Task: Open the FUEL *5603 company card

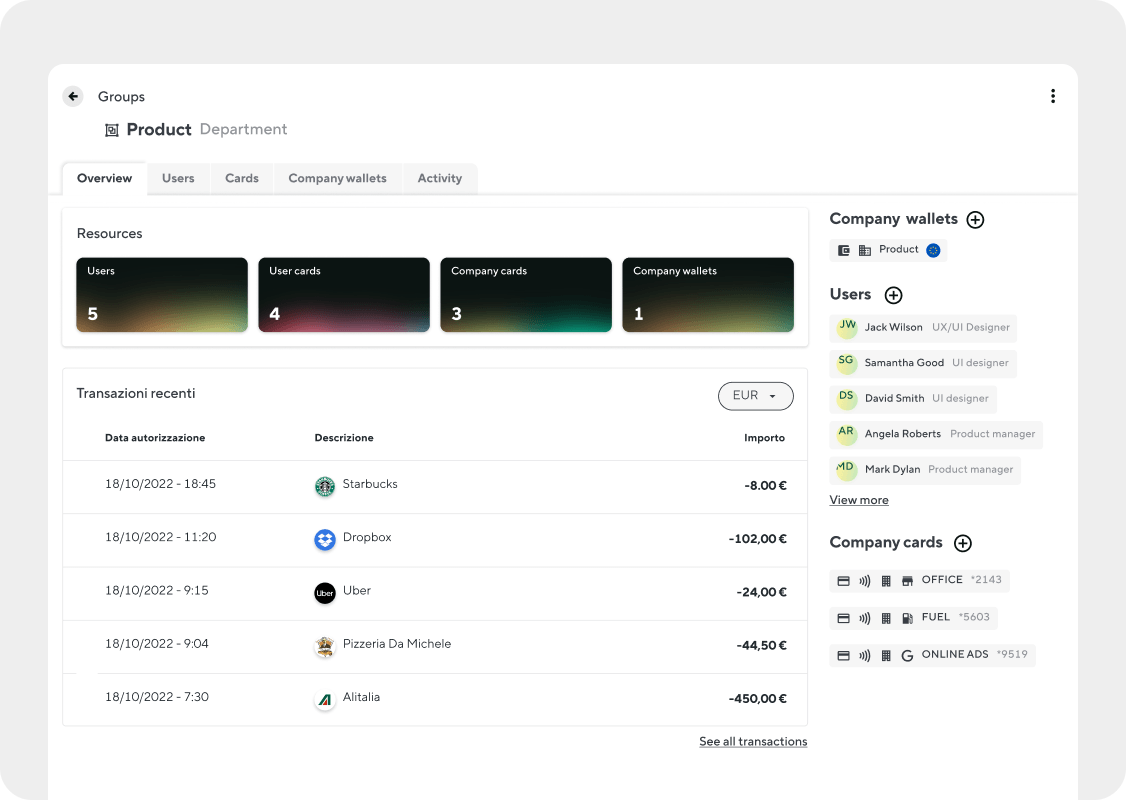Action: [x=914, y=618]
